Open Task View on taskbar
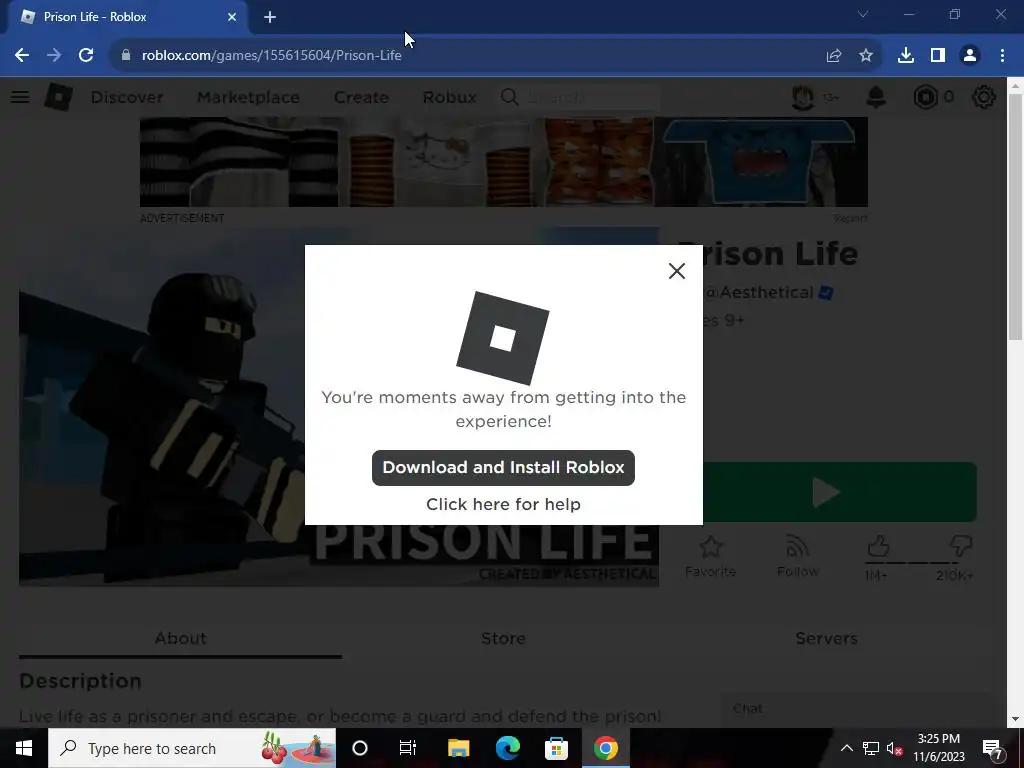 pyautogui.click(x=408, y=748)
